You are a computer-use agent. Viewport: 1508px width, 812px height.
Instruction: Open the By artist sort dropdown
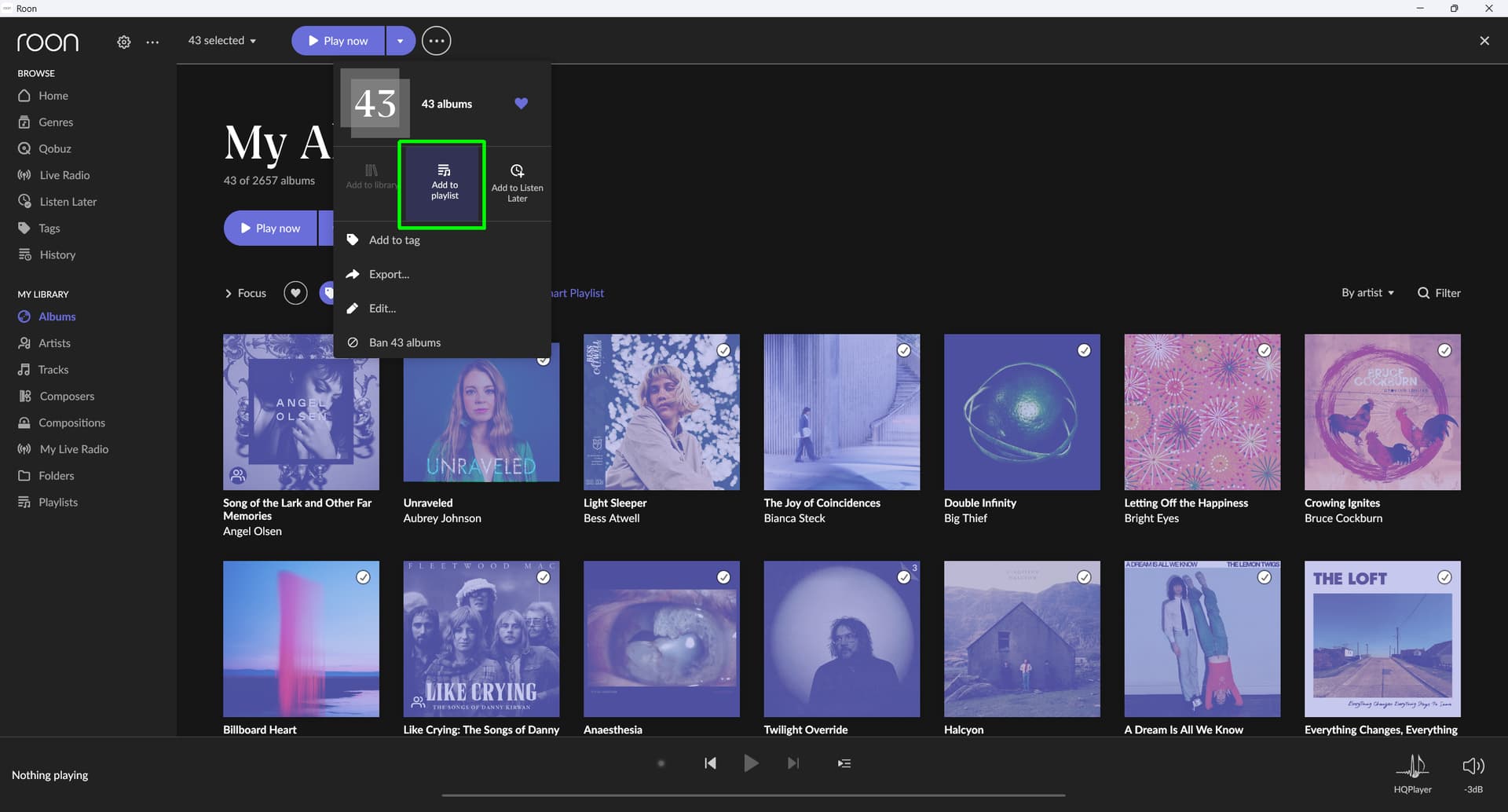[1367, 293]
